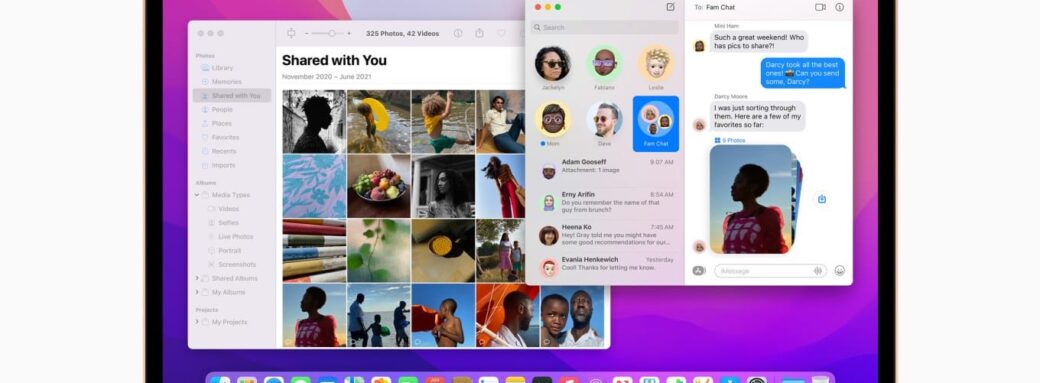Image resolution: width=1040 pixels, height=383 pixels.
Task: Record audio message with waveform icon
Action: (x=818, y=271)
